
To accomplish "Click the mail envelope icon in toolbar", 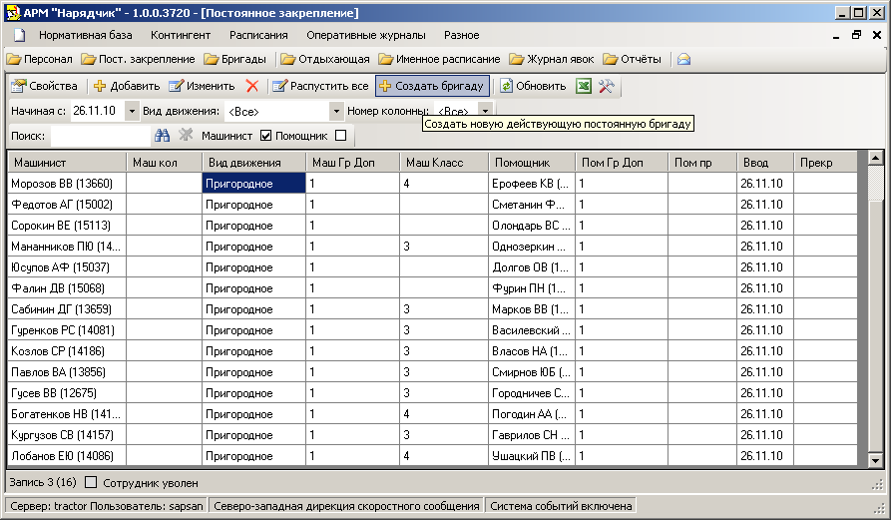I will click(x=684, y=59).
